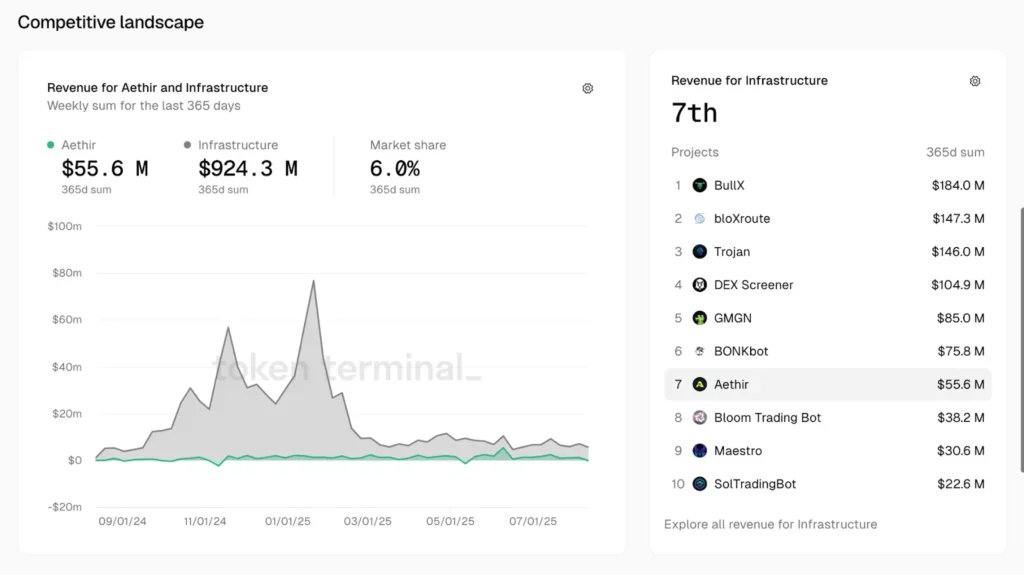Select the highlighted Aethir row name
The width and height of the screenshot is (1024, 575).
pos(731,385)
